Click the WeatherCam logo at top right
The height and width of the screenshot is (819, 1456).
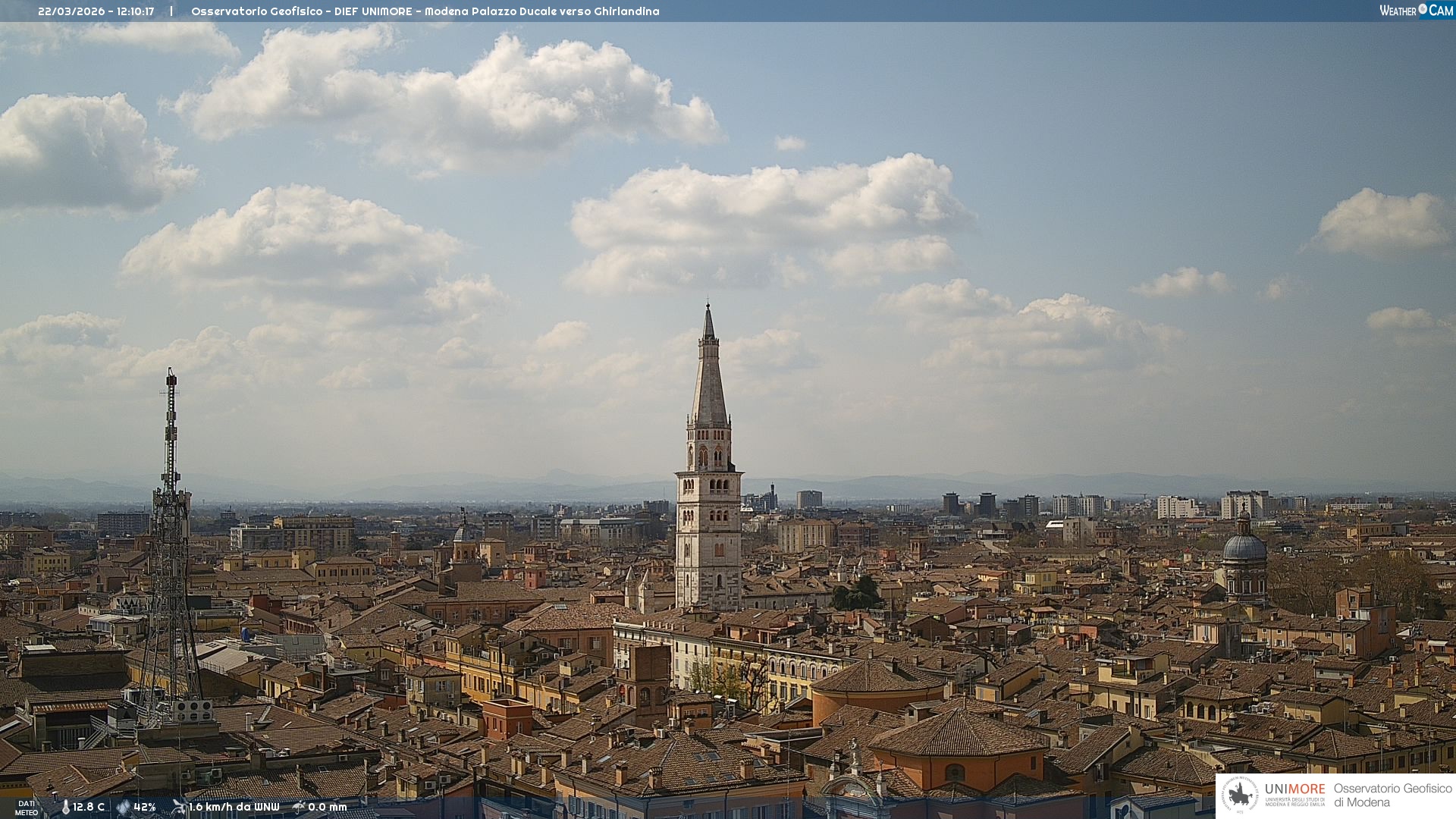pyautogui.click(x=1416, y=11)
